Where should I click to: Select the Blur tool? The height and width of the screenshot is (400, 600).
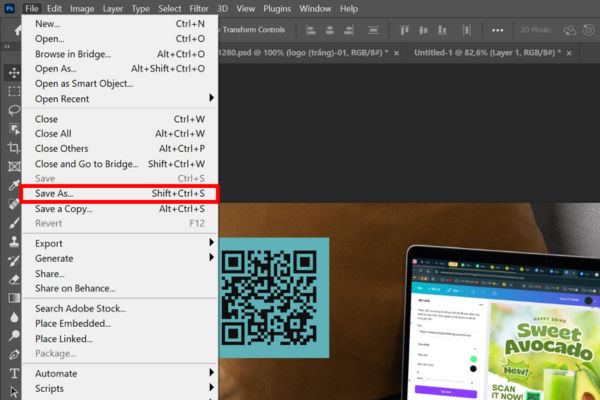(x=14, y=317)
